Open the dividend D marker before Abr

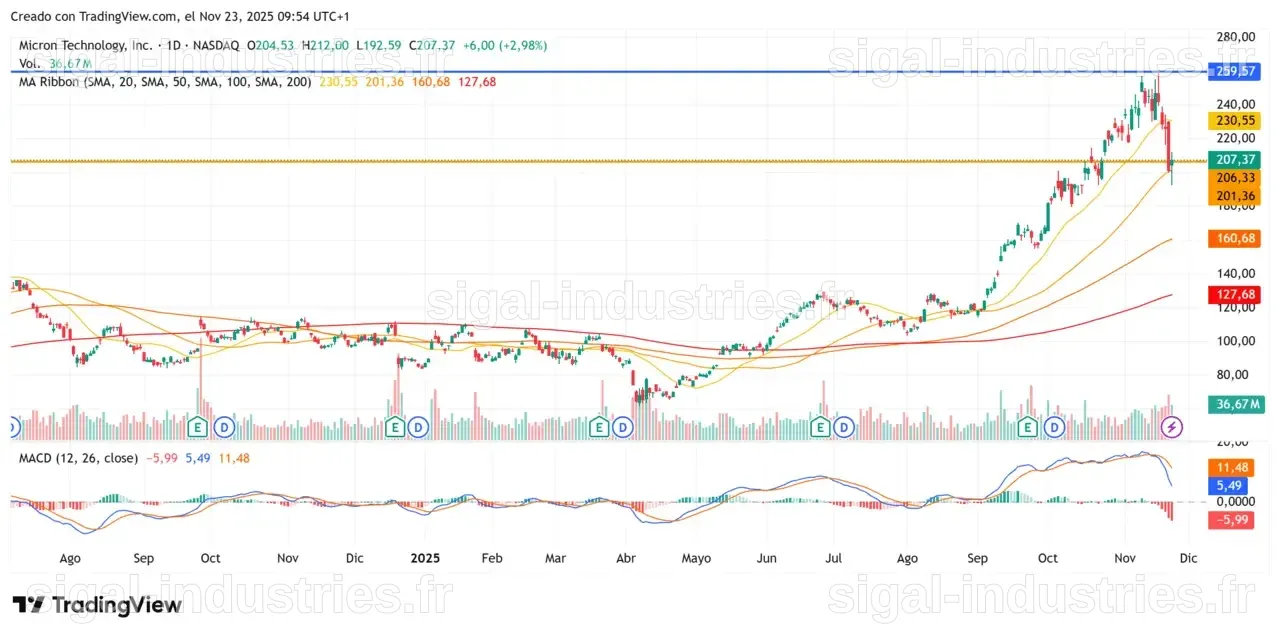622,427
